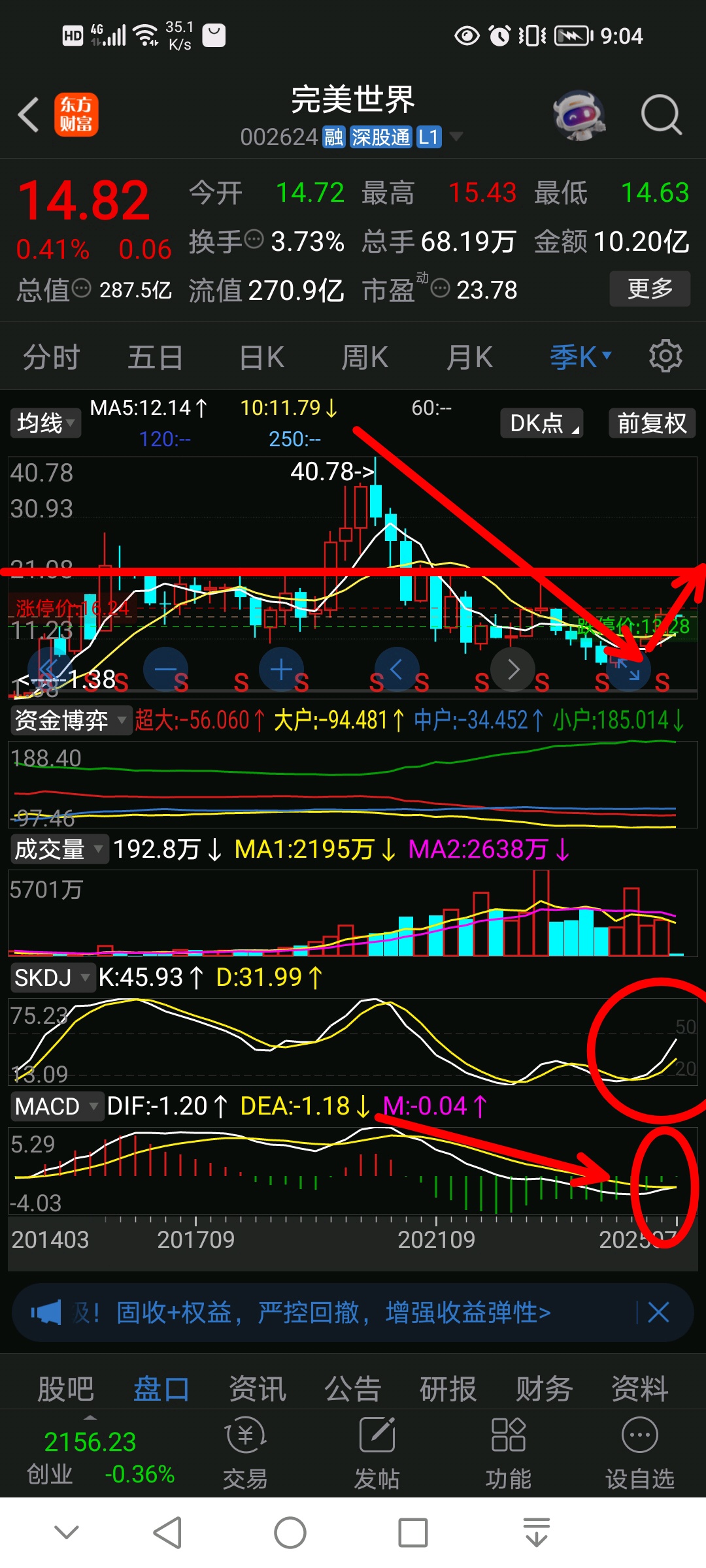Shift chart left with arrow button
Viewport: 706px width, 1568px height.
point(396,669)
